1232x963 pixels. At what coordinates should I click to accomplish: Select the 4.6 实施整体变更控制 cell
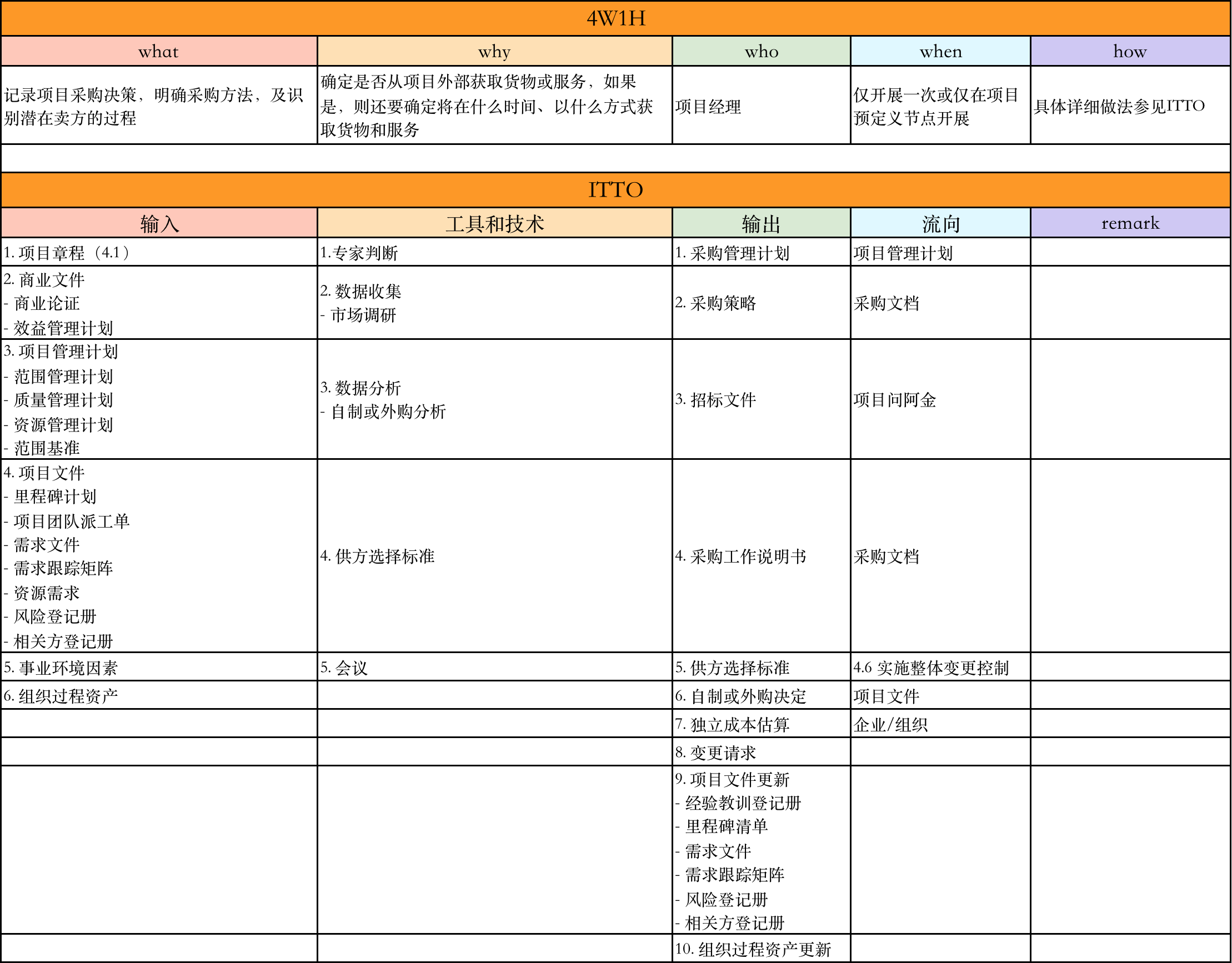pyautogui.click(x=941, y=668)
